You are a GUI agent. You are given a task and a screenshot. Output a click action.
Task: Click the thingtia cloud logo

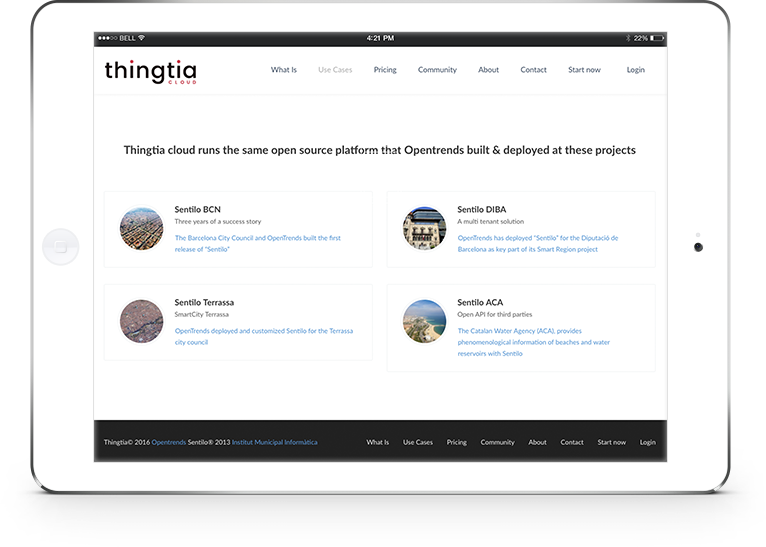pos(150,72)
